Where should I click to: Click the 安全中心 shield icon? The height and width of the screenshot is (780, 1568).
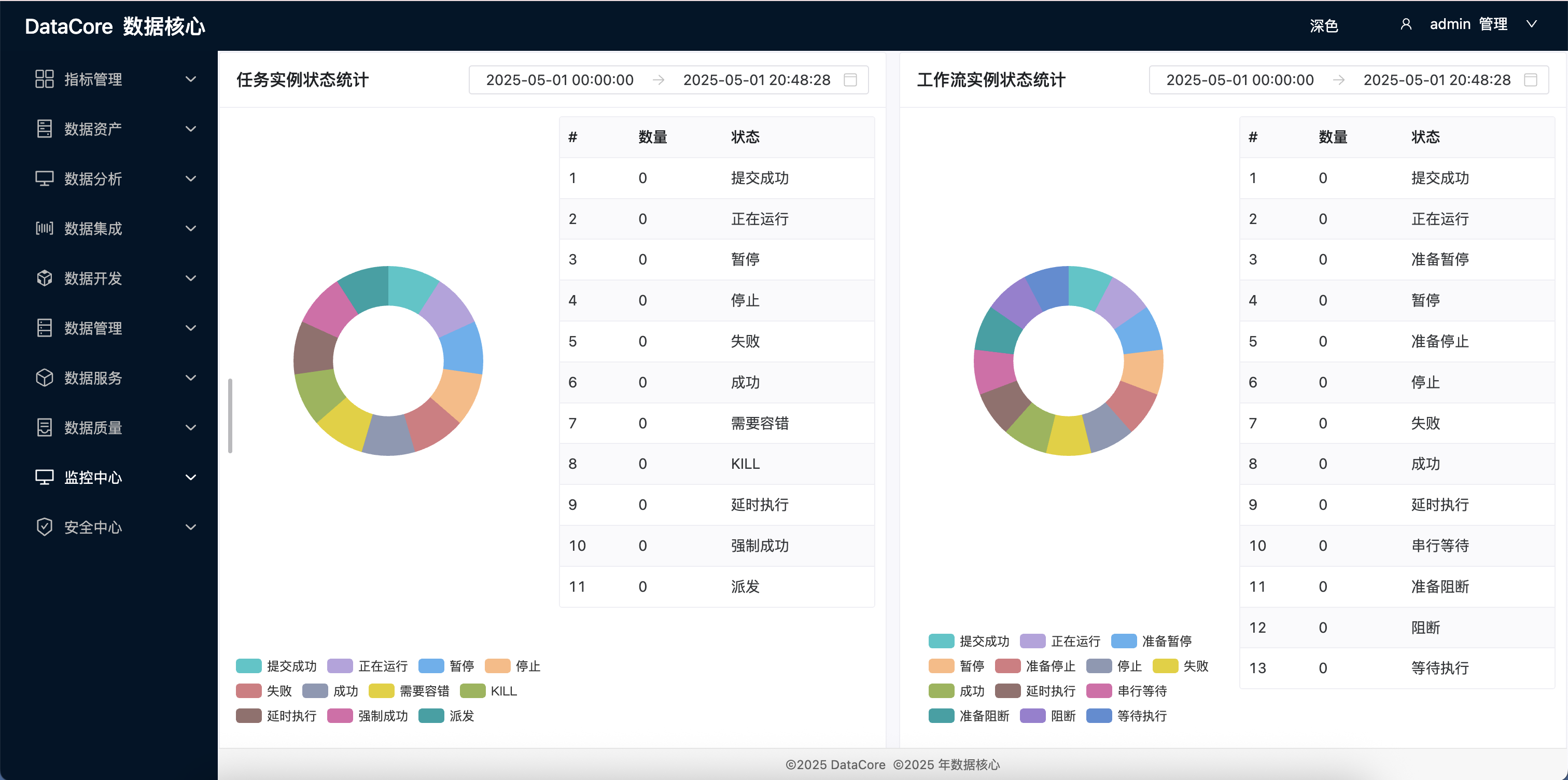(x=44, y=527)
